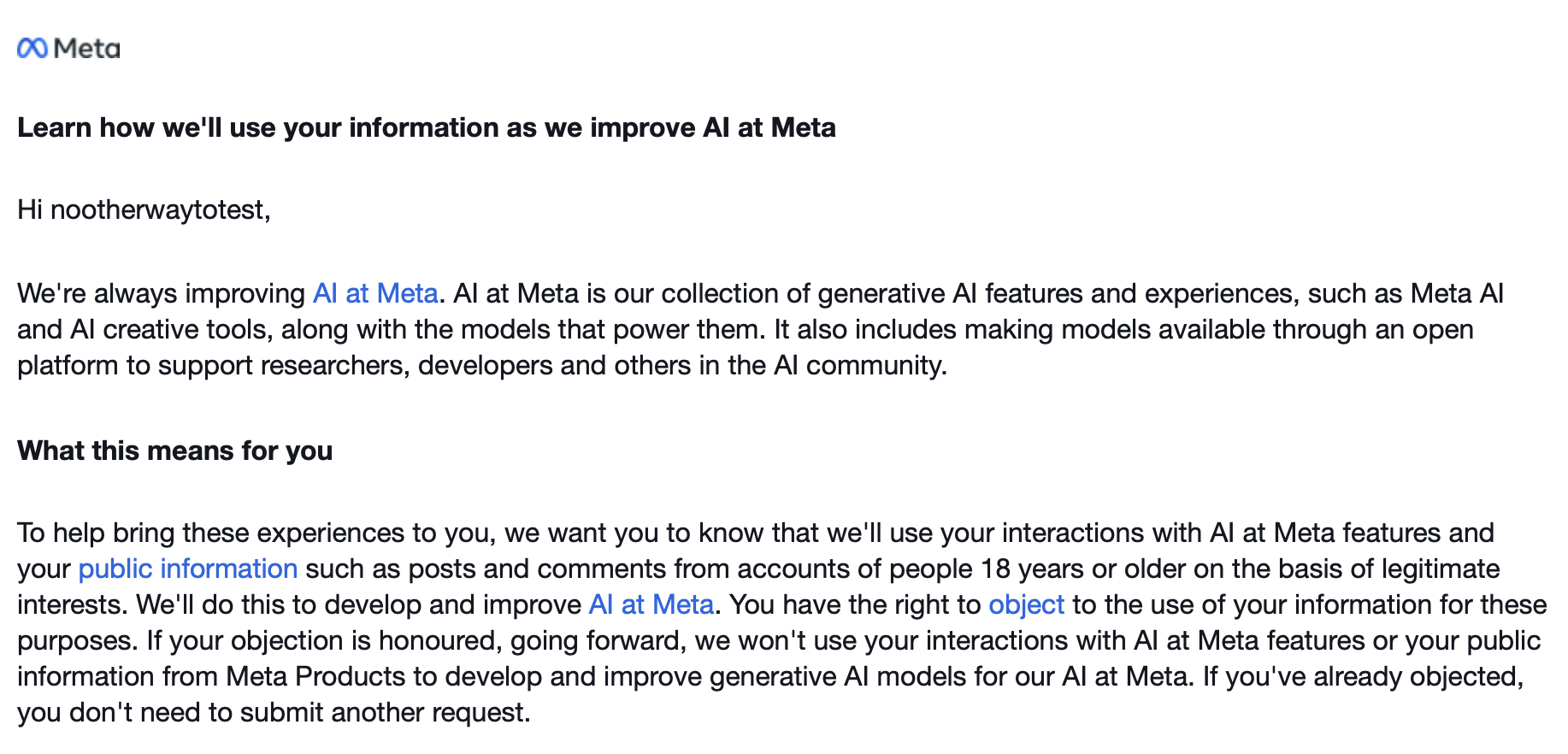Click the "If you've already objected" sentence
Screen dimensions: 1568x754
pyautogui.click(x=1364, y=676)
